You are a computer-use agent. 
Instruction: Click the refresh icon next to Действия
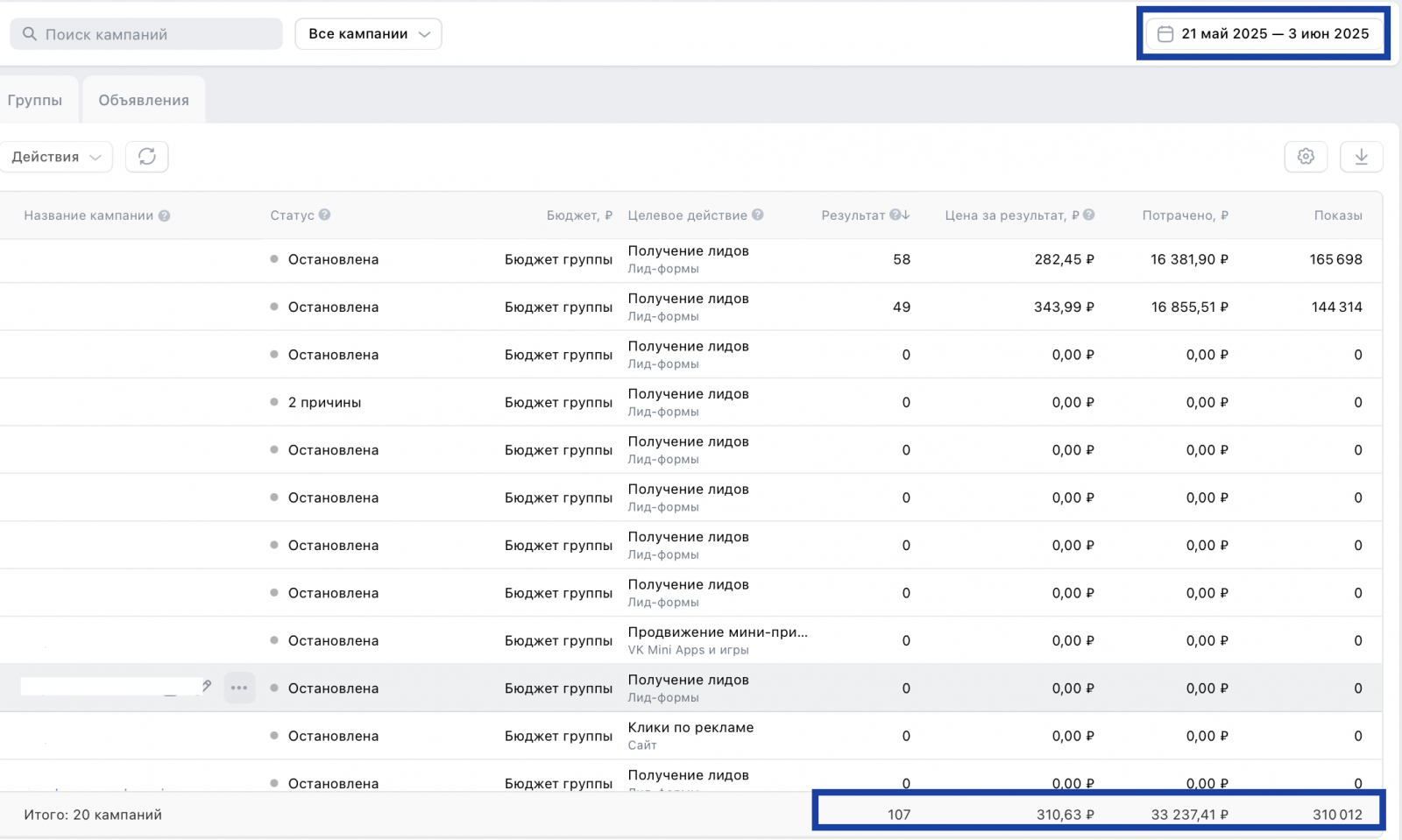click(x=146, y=157)
